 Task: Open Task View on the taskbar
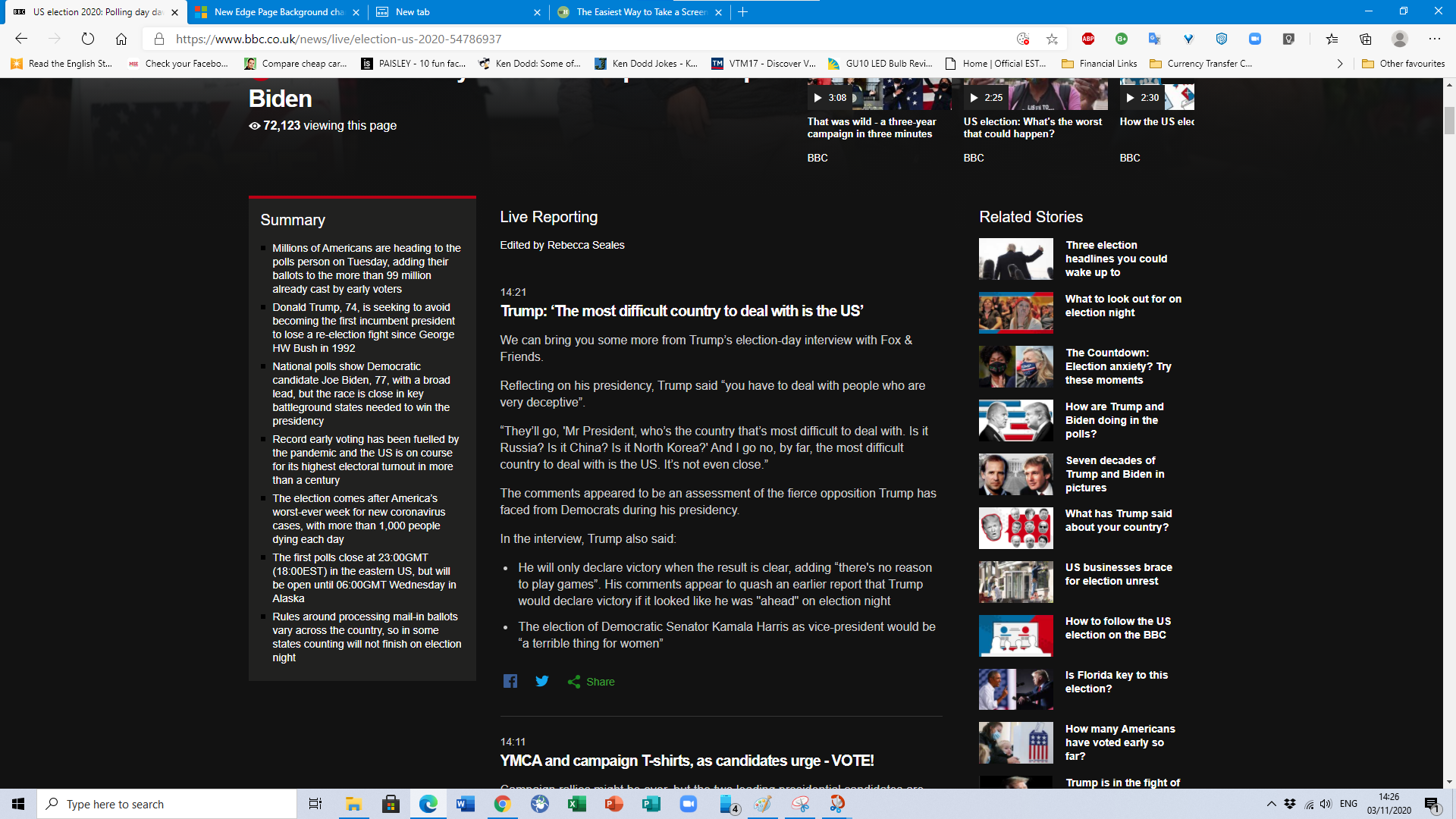[x=315, y=804]
